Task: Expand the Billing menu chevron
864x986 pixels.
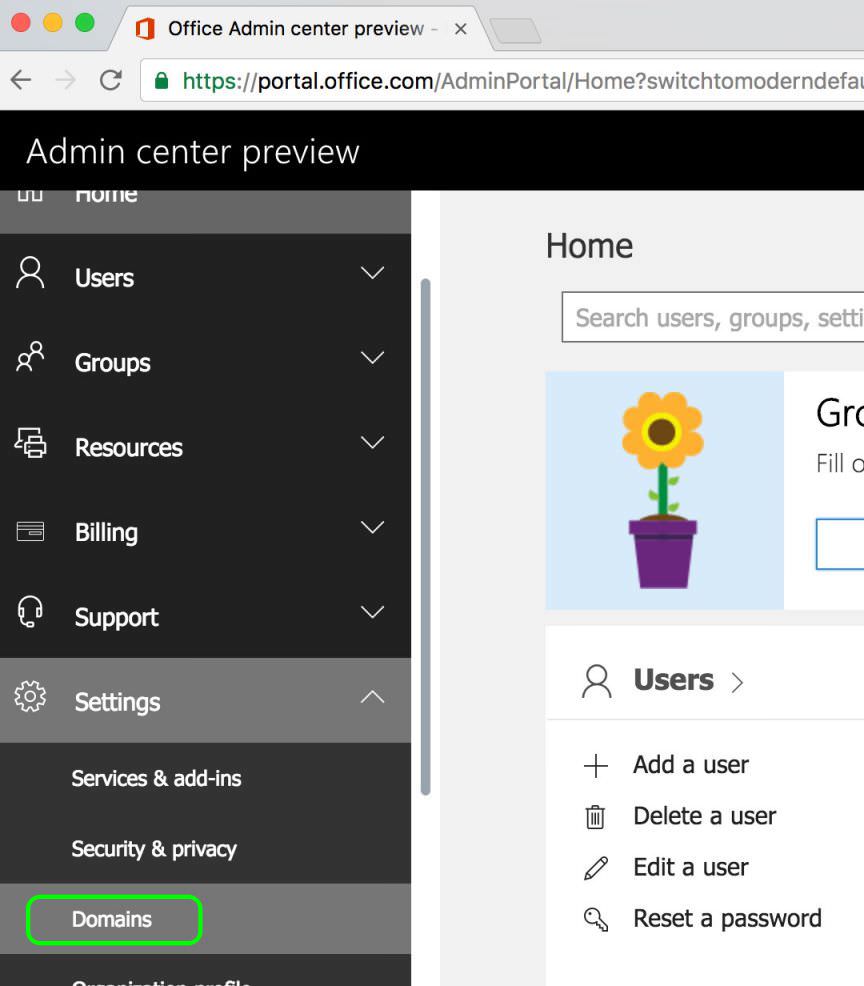Action: pyautogui.click(x=372, y=528)
